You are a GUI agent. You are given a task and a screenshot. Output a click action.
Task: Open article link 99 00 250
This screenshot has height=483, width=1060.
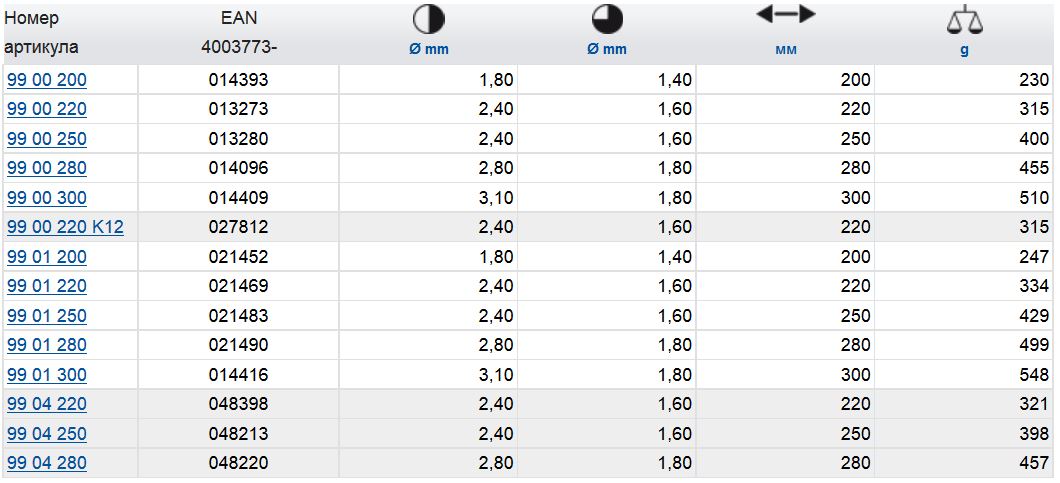click(x=47, y=139)
